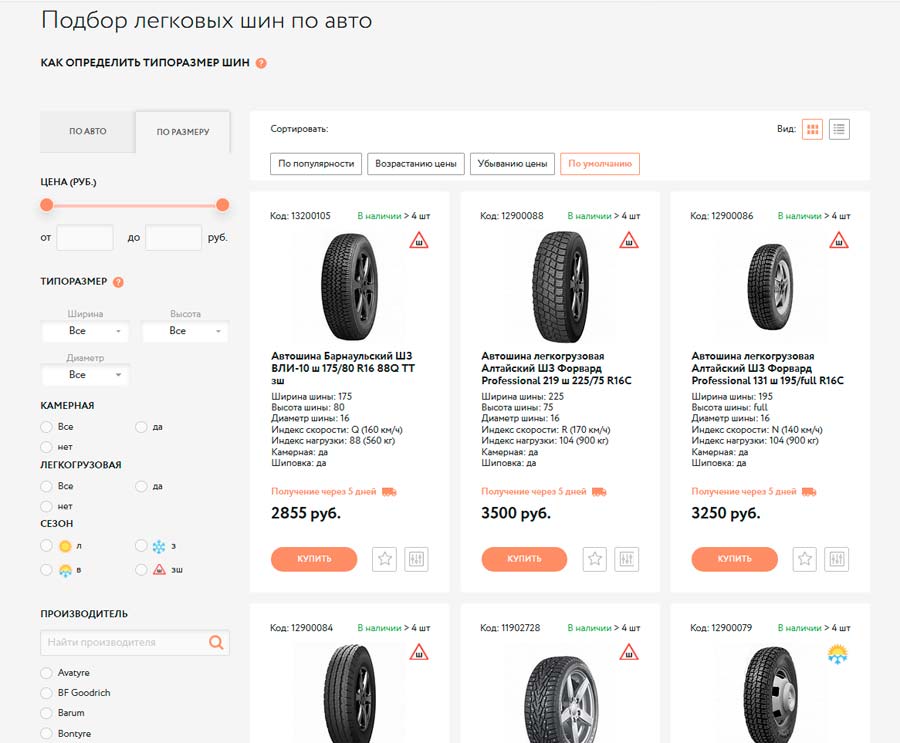
Task: Buy the 2855 руб. Барнаульский tire
Action: coord(314,559)
